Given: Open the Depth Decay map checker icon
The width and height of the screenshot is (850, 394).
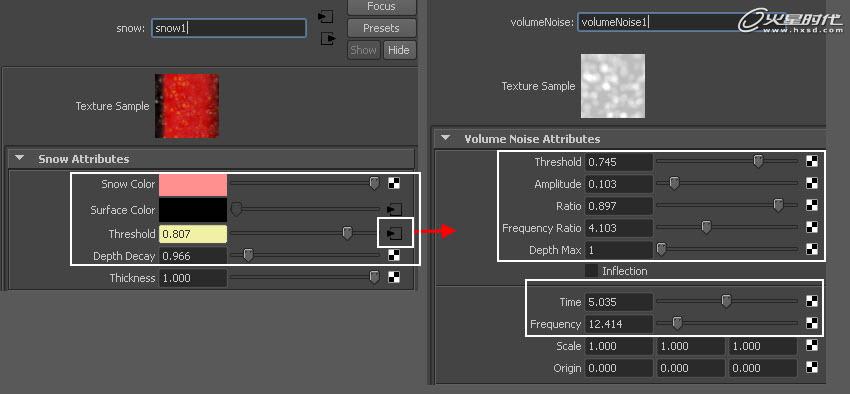Looking at the screenshot, I should (x=394, y=255).
